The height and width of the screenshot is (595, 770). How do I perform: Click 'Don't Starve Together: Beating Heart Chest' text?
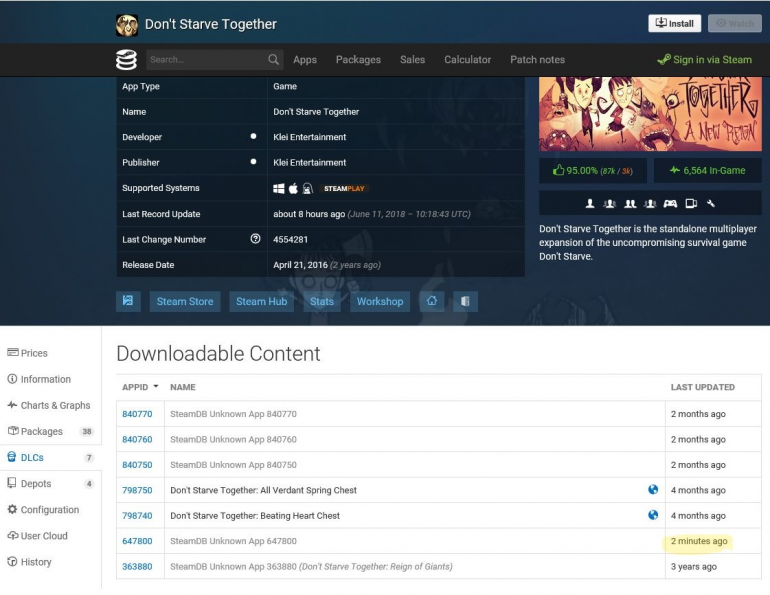click(x=255, y=515)
